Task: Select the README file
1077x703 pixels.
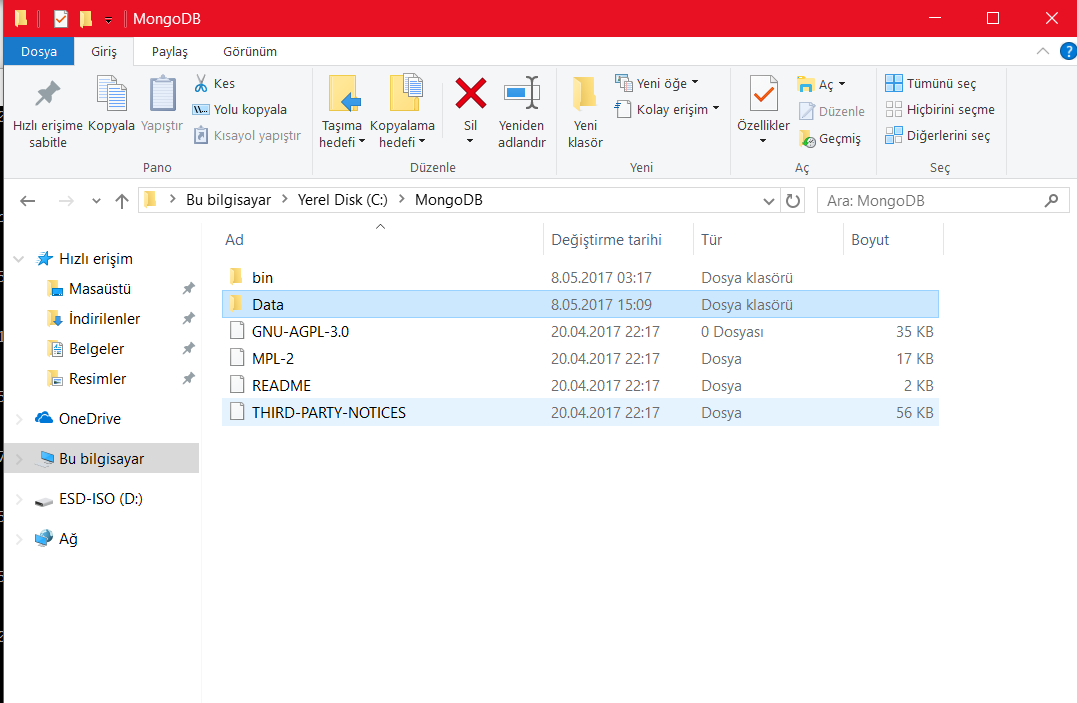Action: point(580,386)
